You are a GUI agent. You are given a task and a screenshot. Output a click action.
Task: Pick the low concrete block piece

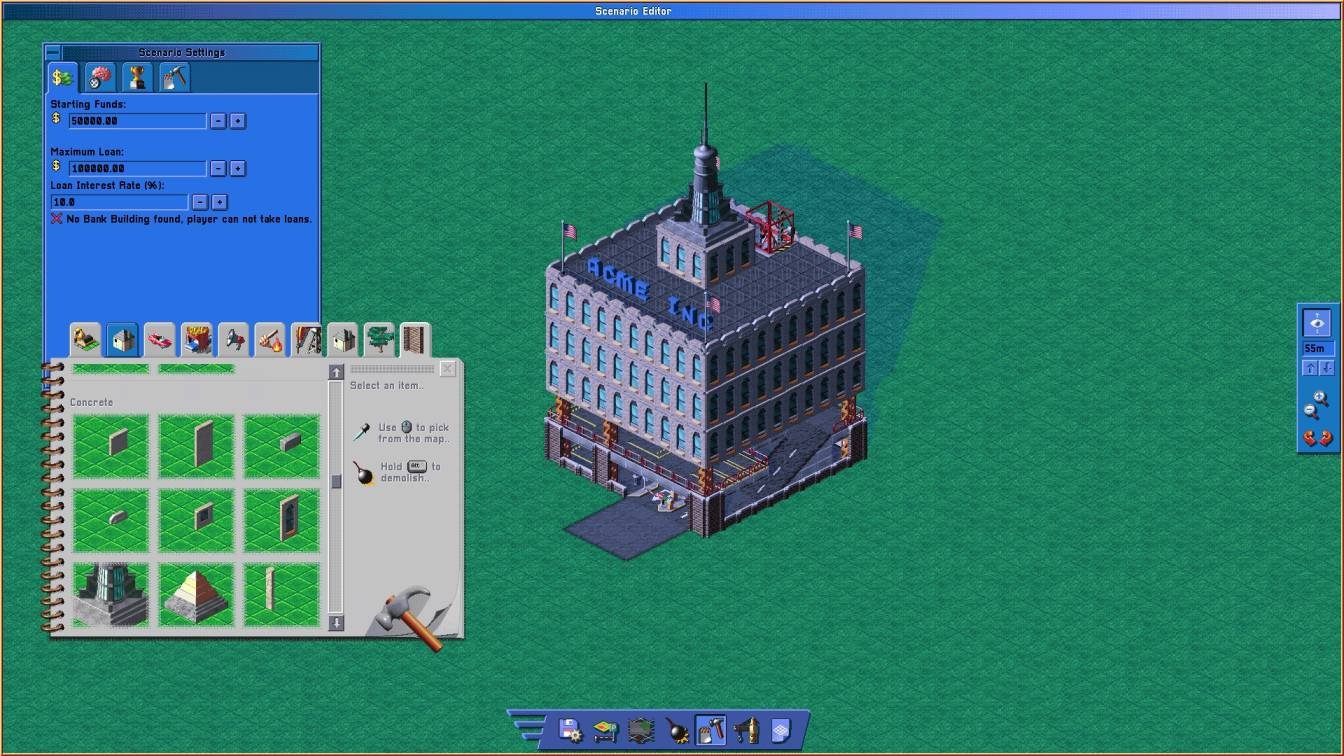pyautogui.click(x=282, y=447)
